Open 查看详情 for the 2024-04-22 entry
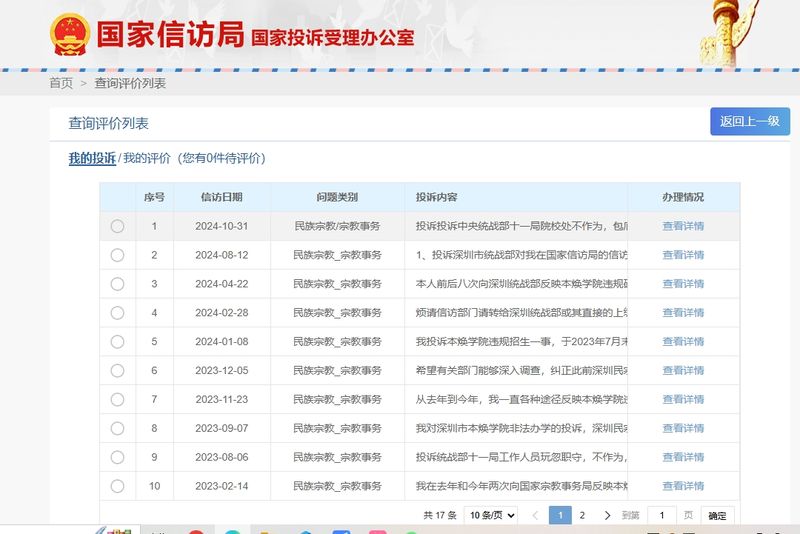Viewport: 800px width, 534px height. pos(683,284)
